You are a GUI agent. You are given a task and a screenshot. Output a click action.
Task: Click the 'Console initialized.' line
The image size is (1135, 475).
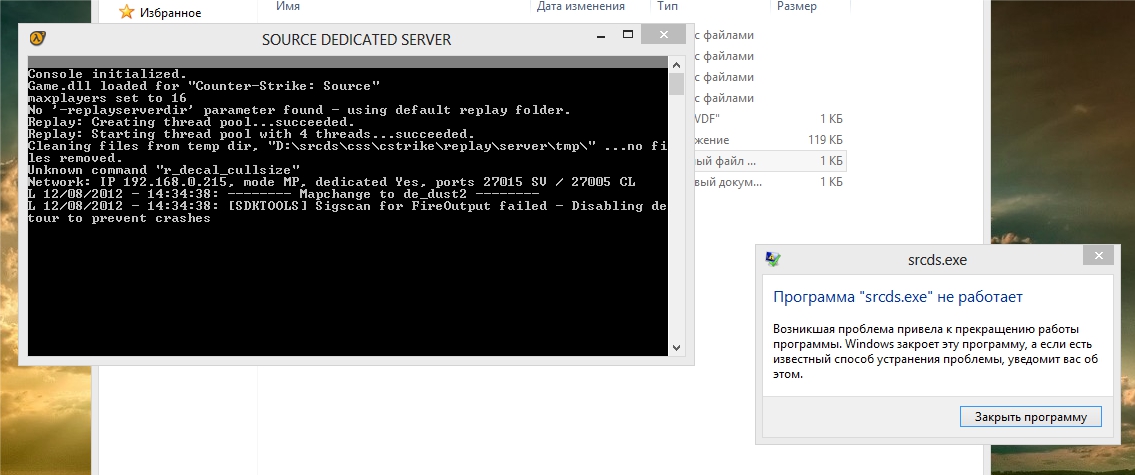point(107,74)
